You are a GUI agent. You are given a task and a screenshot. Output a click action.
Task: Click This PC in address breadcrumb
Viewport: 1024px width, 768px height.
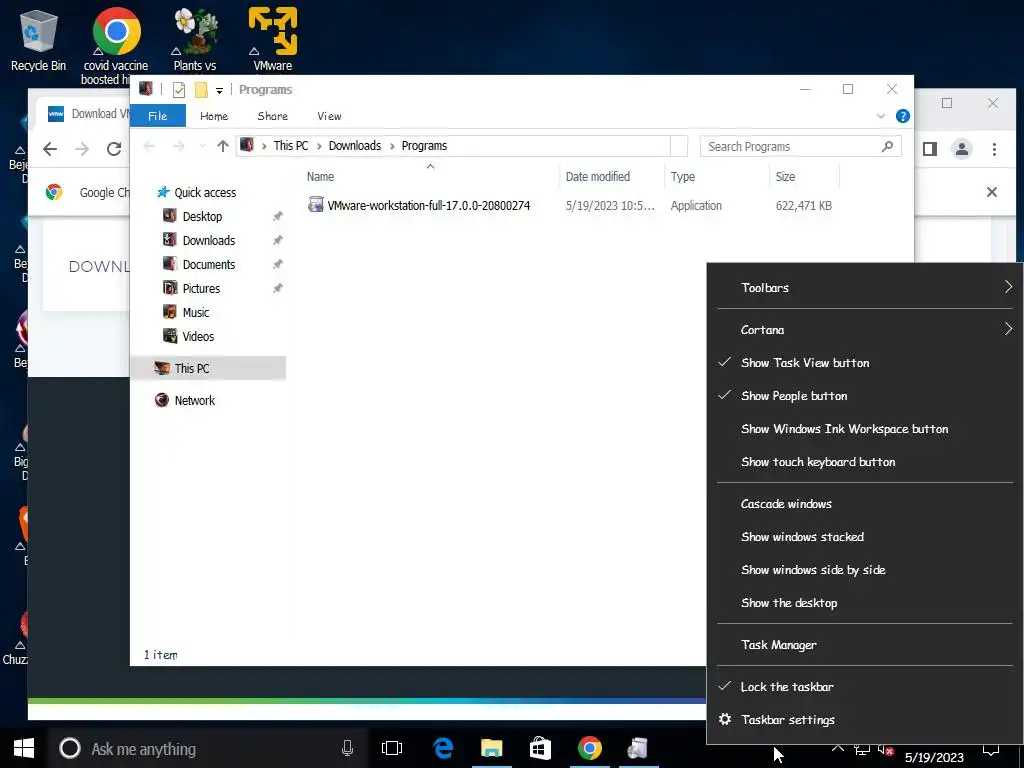click(291, 146)
